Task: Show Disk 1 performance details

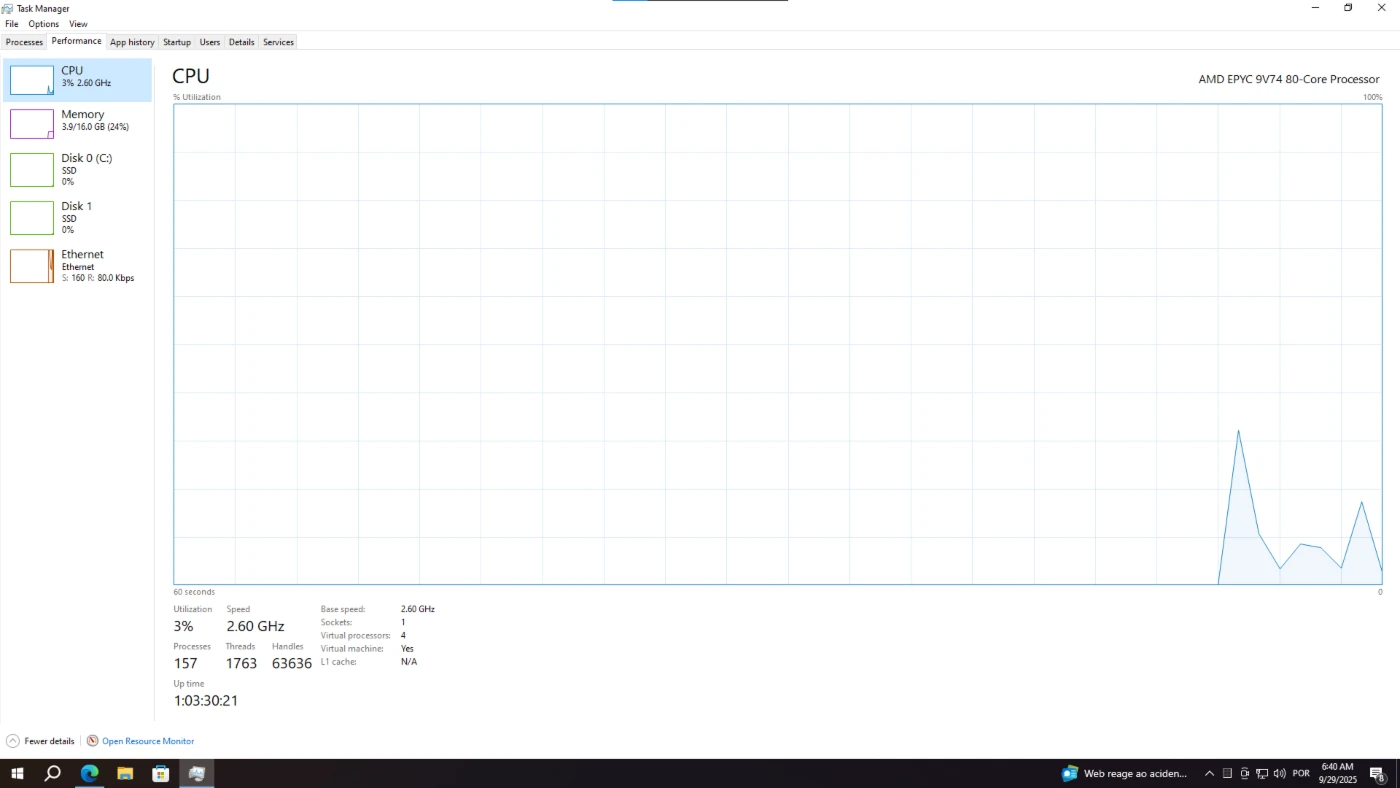Action: (32, 218)
